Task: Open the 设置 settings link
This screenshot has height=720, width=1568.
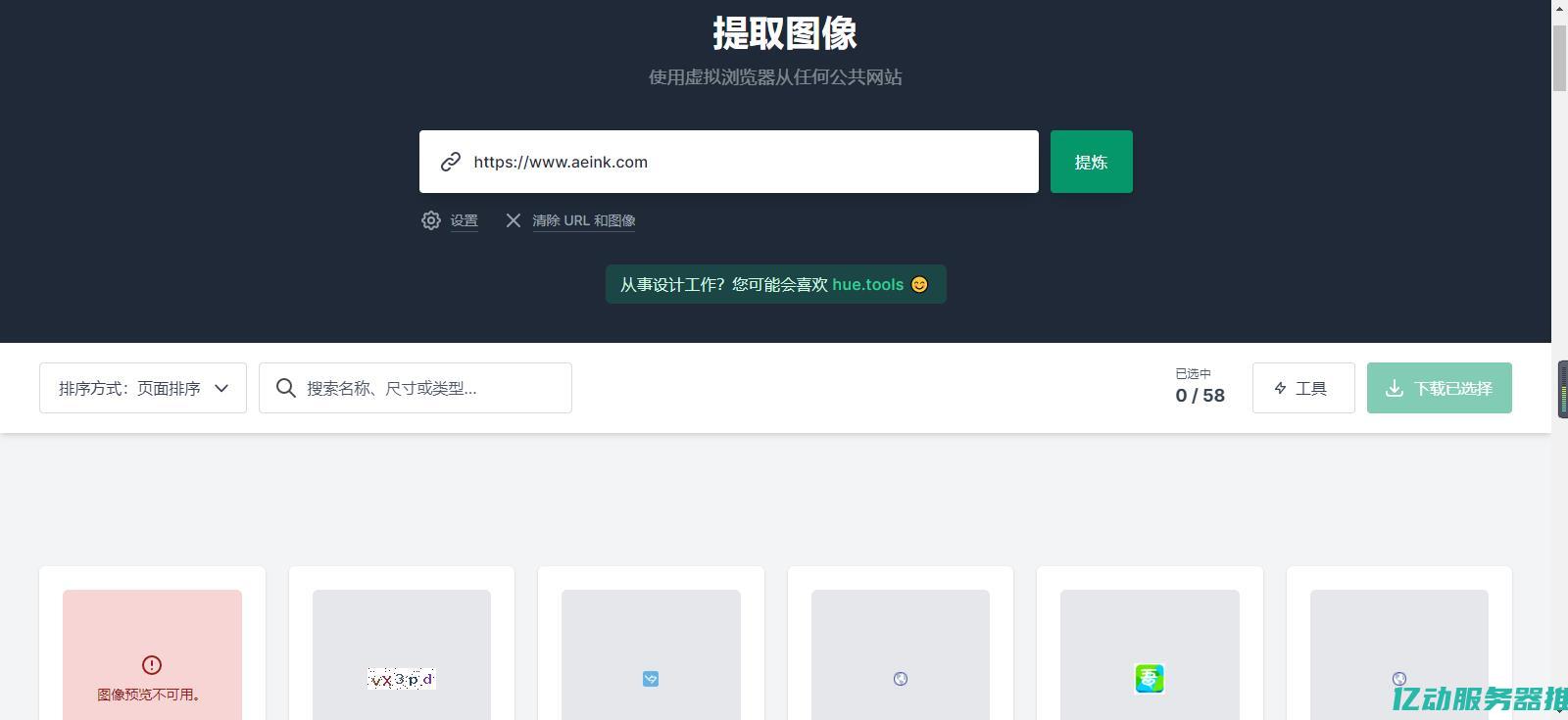Action: pyautogui.click(x=465, y=220)
